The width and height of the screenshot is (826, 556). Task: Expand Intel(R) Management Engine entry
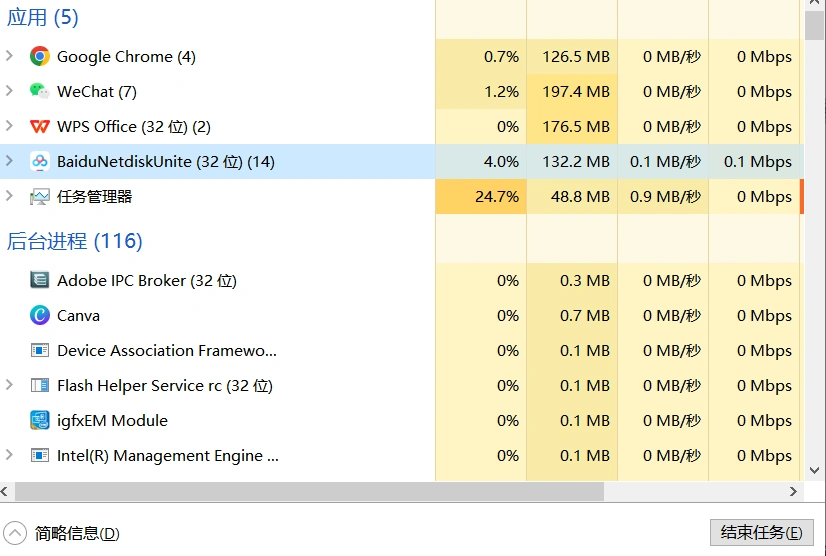pos(10,456)
